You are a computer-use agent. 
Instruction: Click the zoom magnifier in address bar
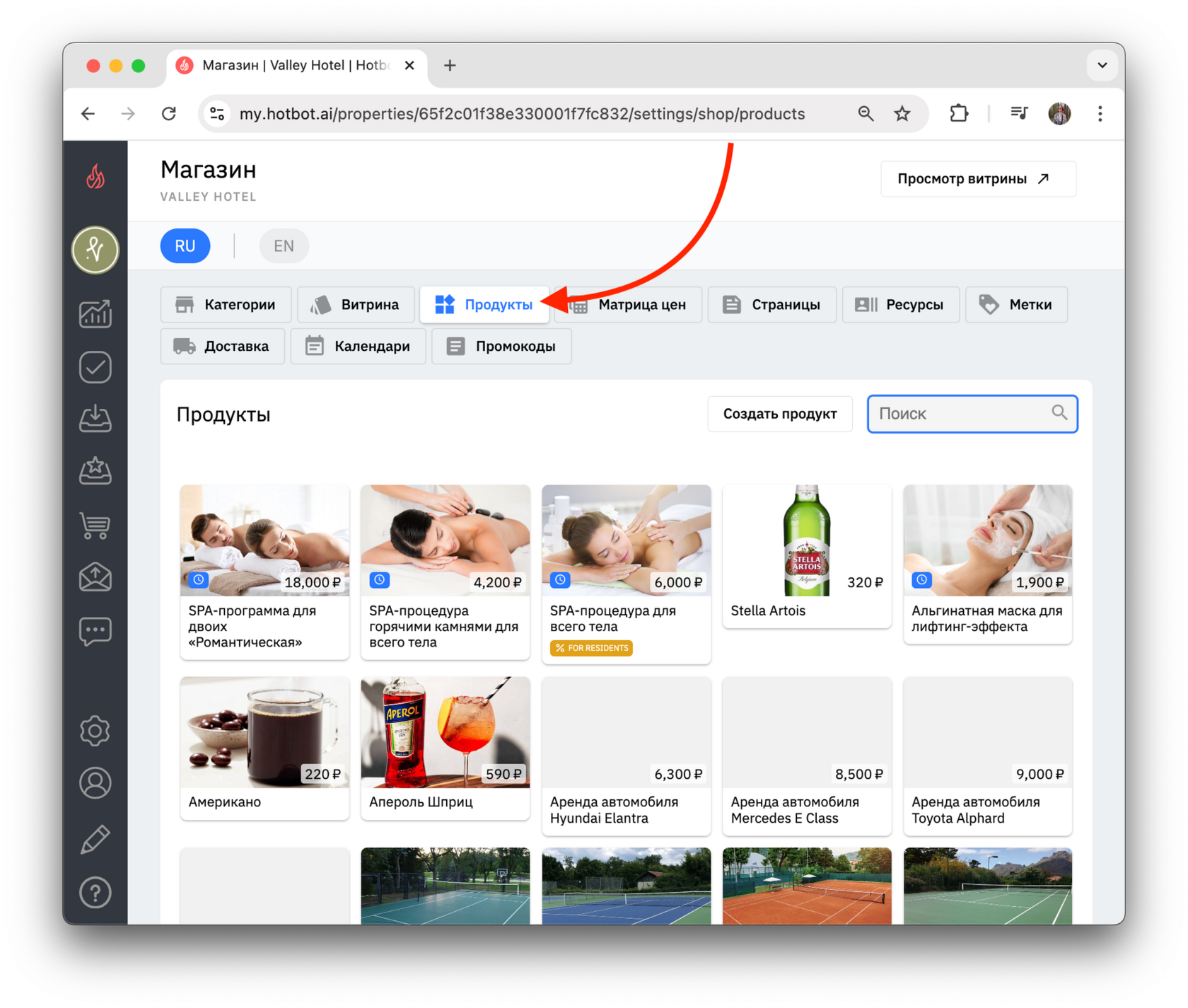pyautogui.click(x=866, y=113)
